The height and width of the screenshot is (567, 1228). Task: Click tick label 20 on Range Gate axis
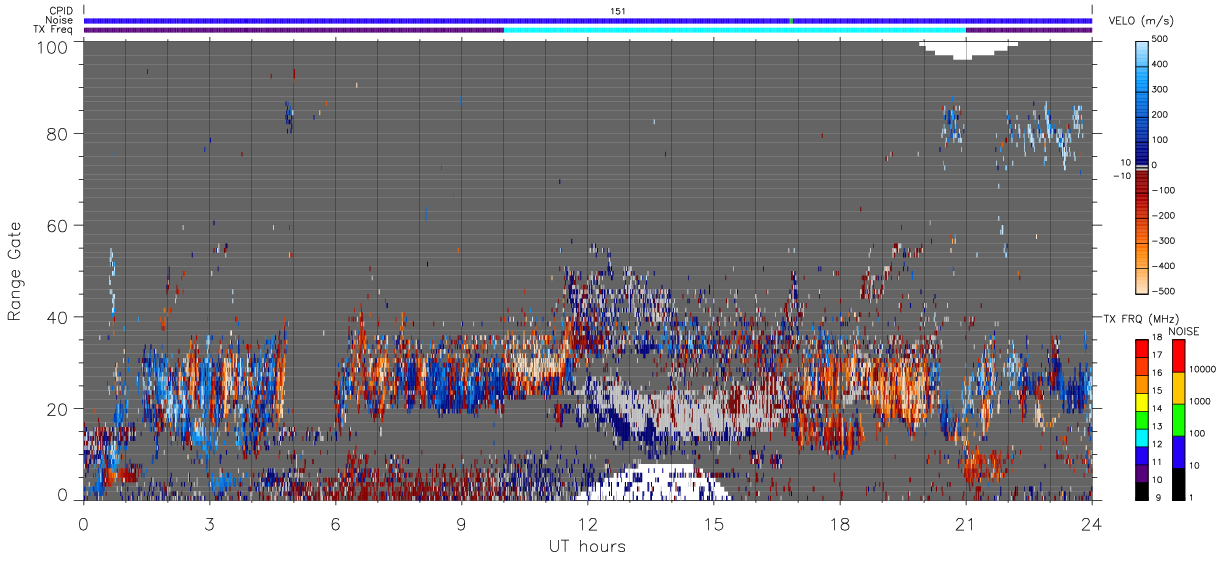pos(59,408)
